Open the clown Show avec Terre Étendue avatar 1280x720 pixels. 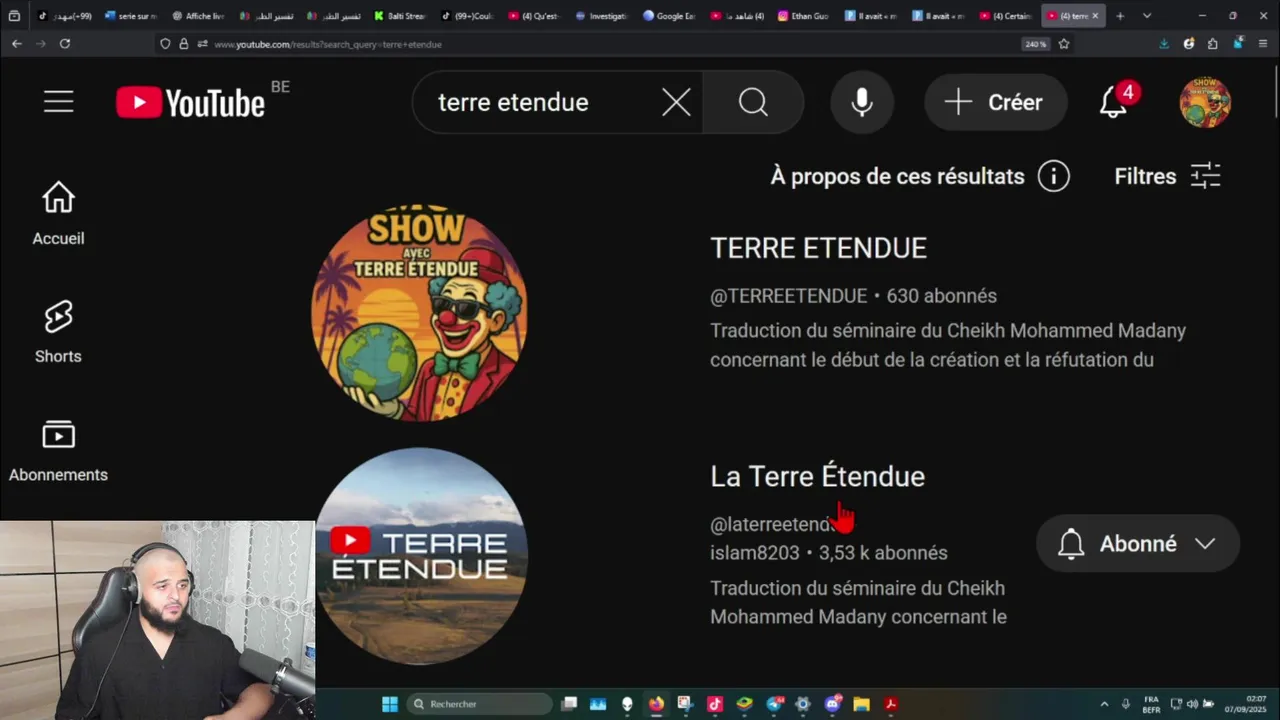click(x=420, y=312)
